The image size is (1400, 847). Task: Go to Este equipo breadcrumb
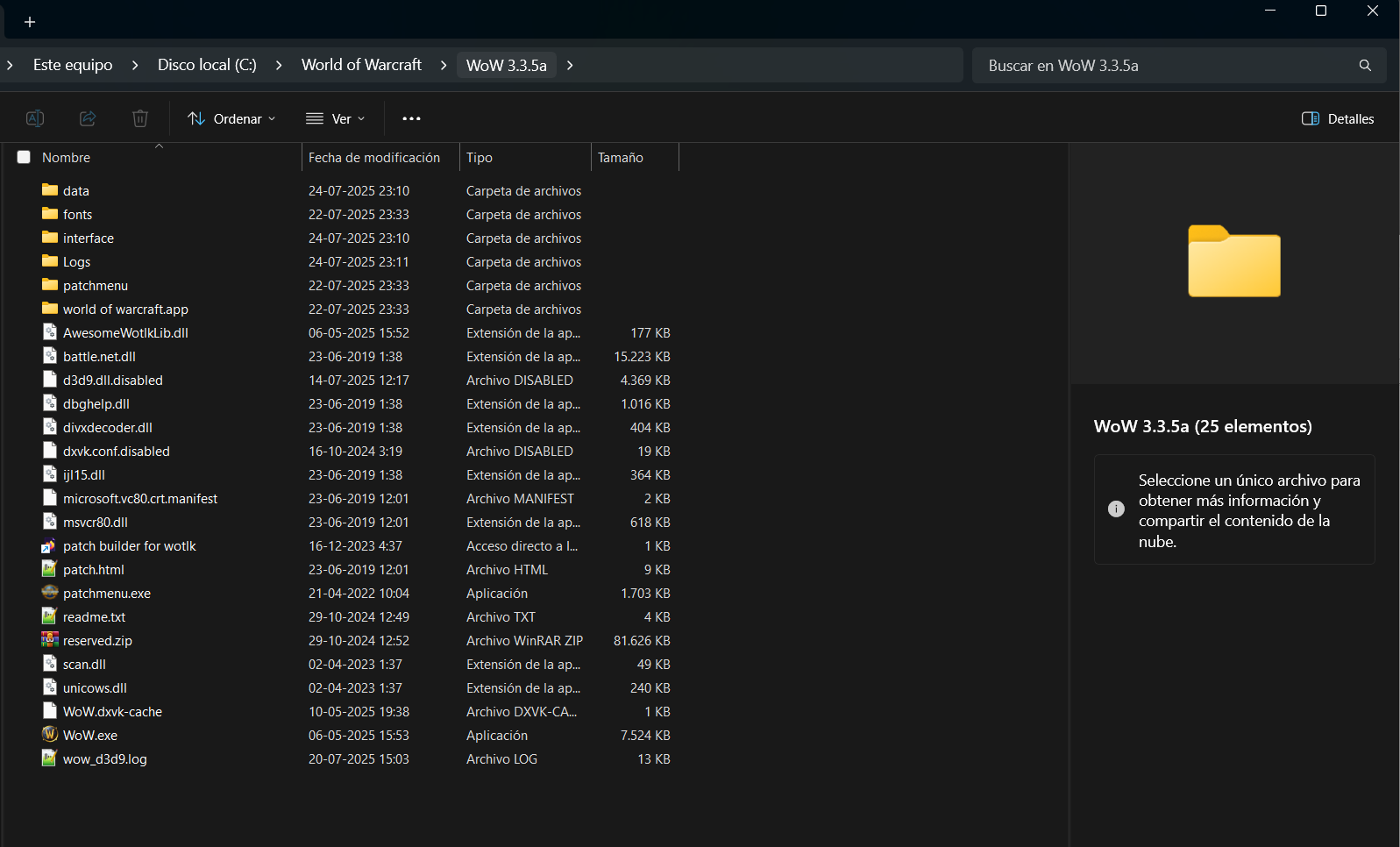73,65
